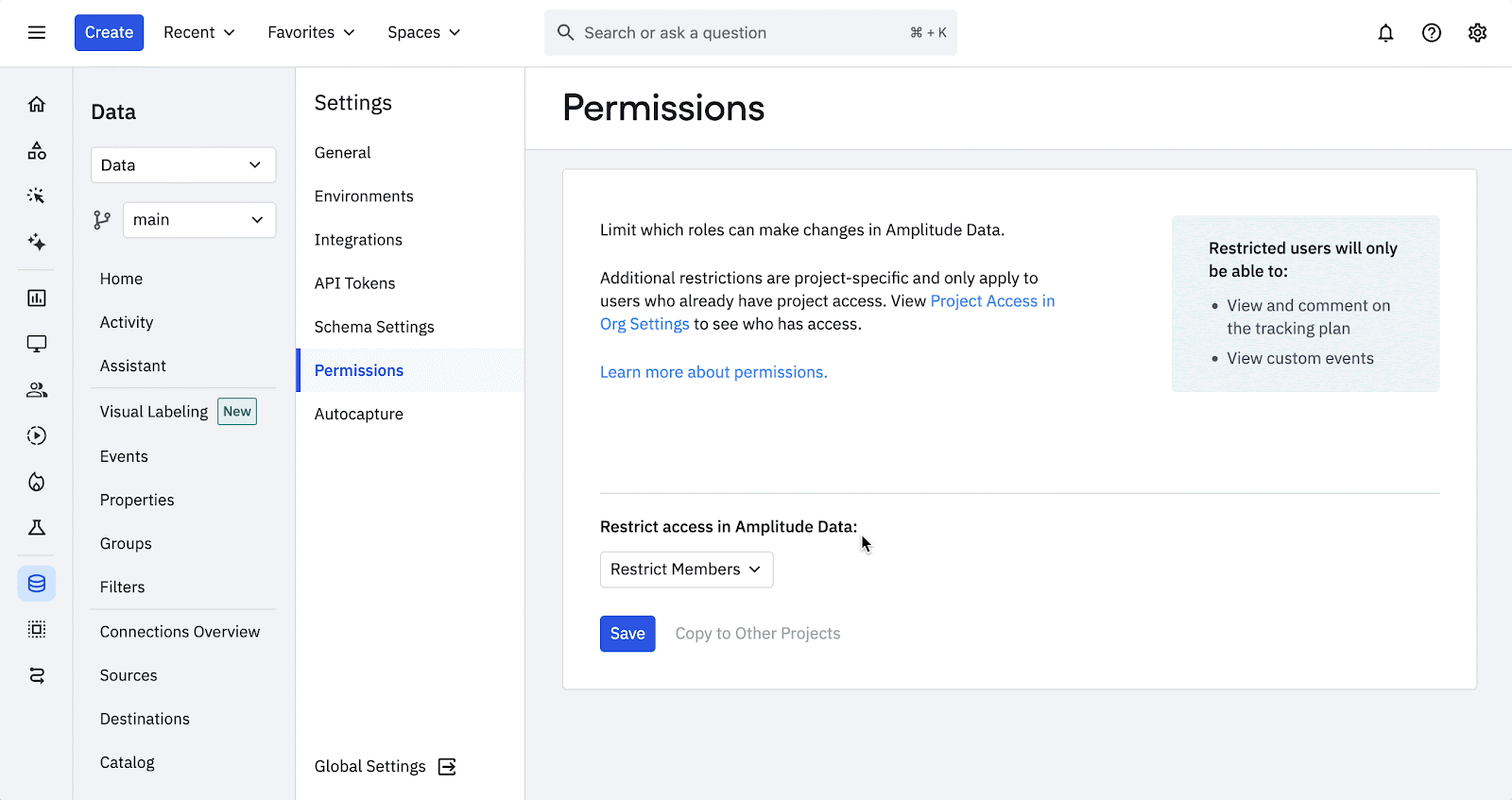The height and width of the screenshot is (800, 1512).
Task: Select the Data database icon
Action: pos(37,584)
